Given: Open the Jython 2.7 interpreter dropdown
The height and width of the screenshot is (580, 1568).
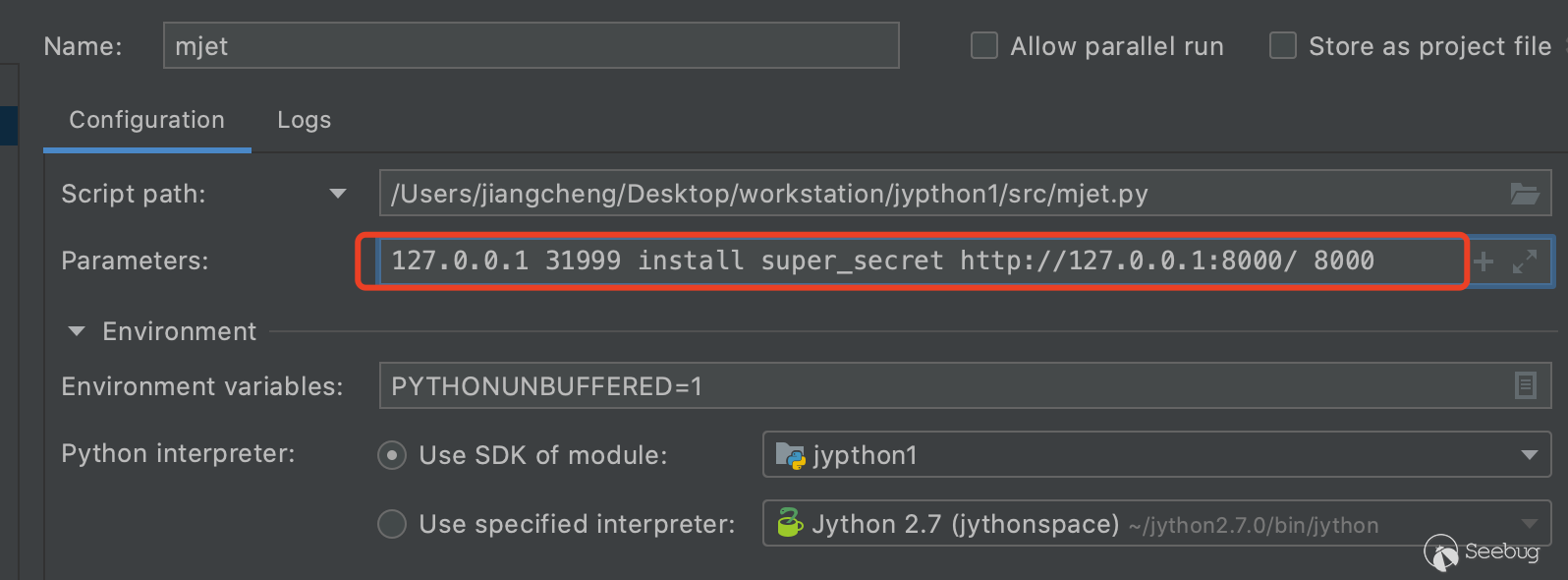Looking at the screenshot, I should pyautogui.click(x=1529, y=523).
